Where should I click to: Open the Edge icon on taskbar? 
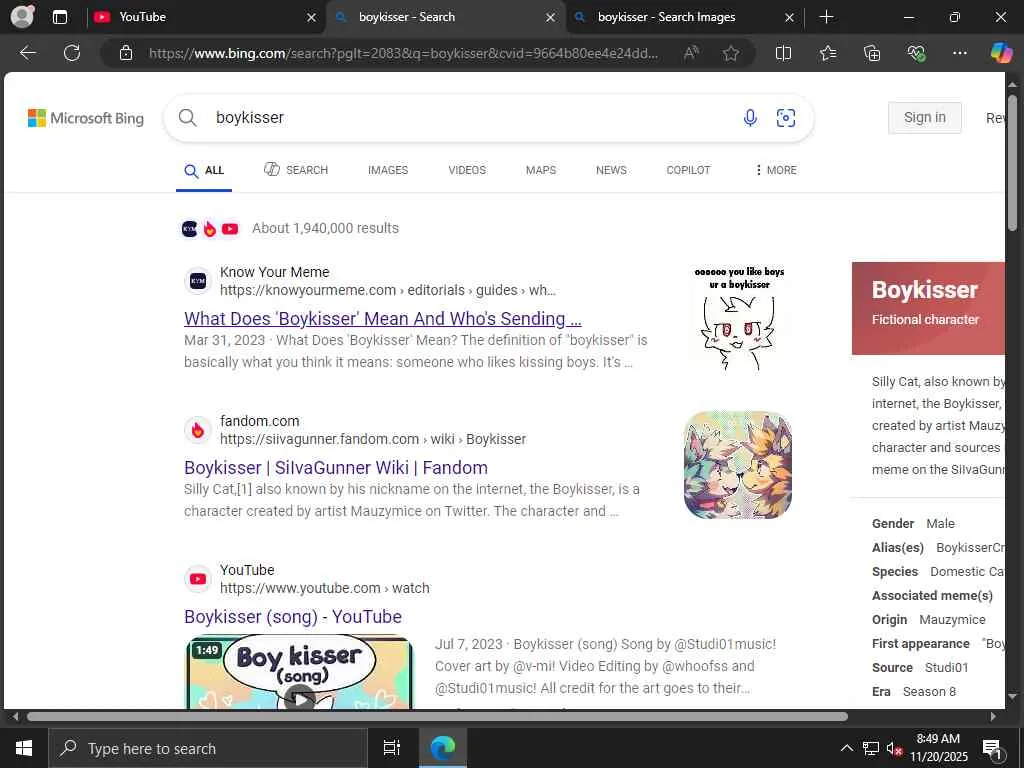pos(442,748)
